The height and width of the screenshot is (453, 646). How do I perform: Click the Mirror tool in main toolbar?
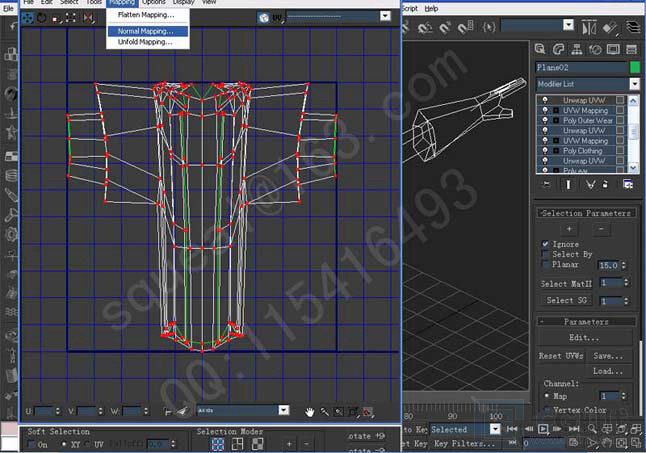tap(589, 28)
